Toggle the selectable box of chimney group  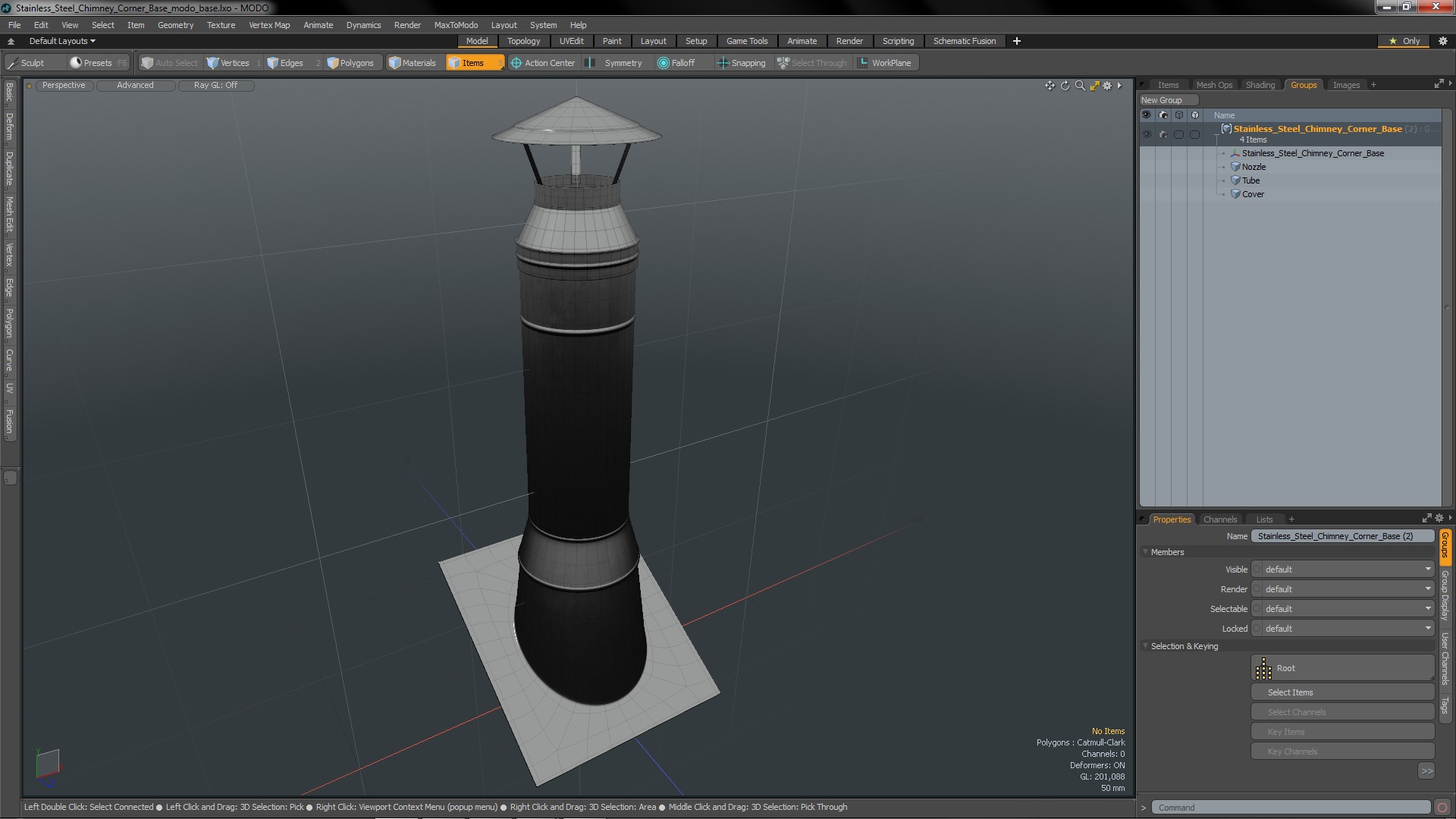pyautogui.click(x=1178, y=134)
